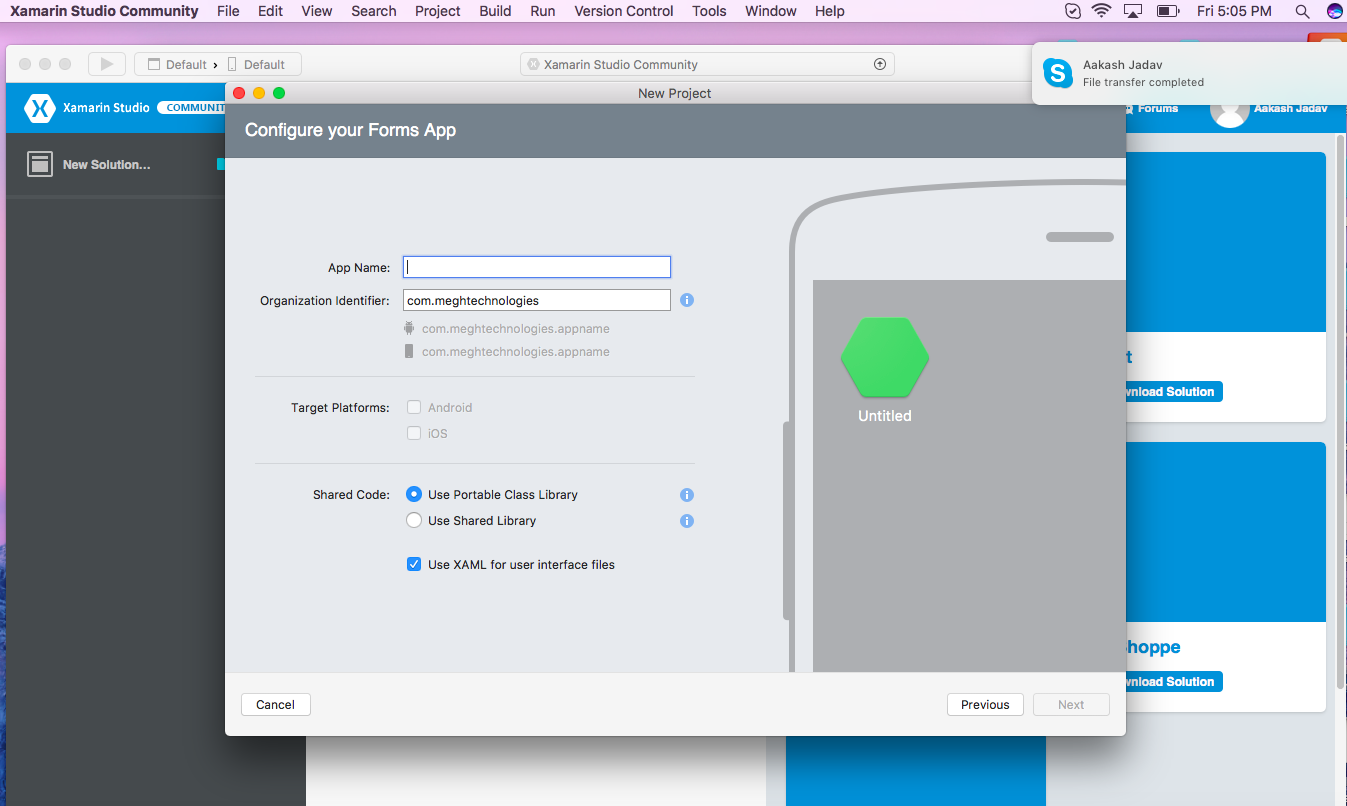Viewport: 1347px width, 806px height.
Task: Click the iOS device icon next to bundle identifier
Action: coord(409,351)
